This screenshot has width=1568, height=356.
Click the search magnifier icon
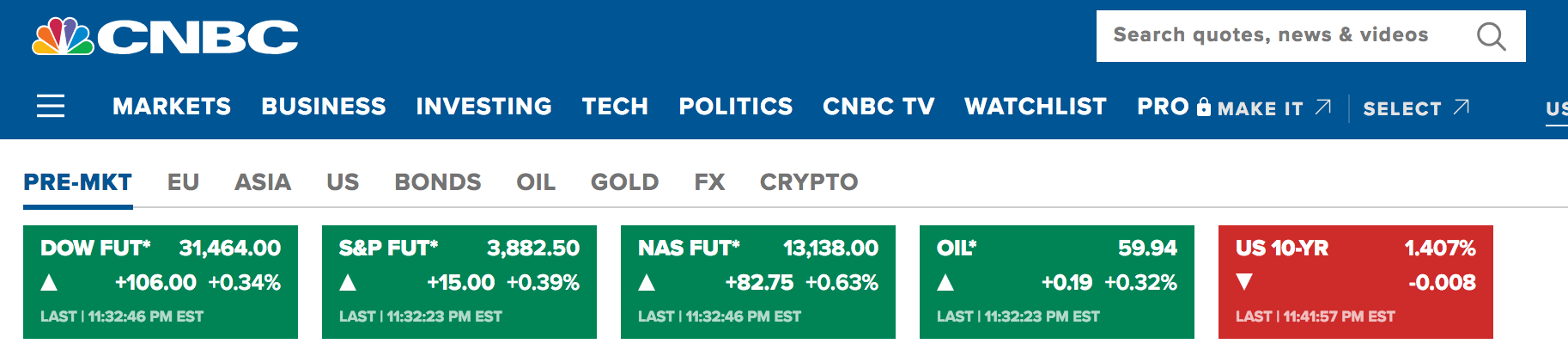click(x=1491, y=36)
